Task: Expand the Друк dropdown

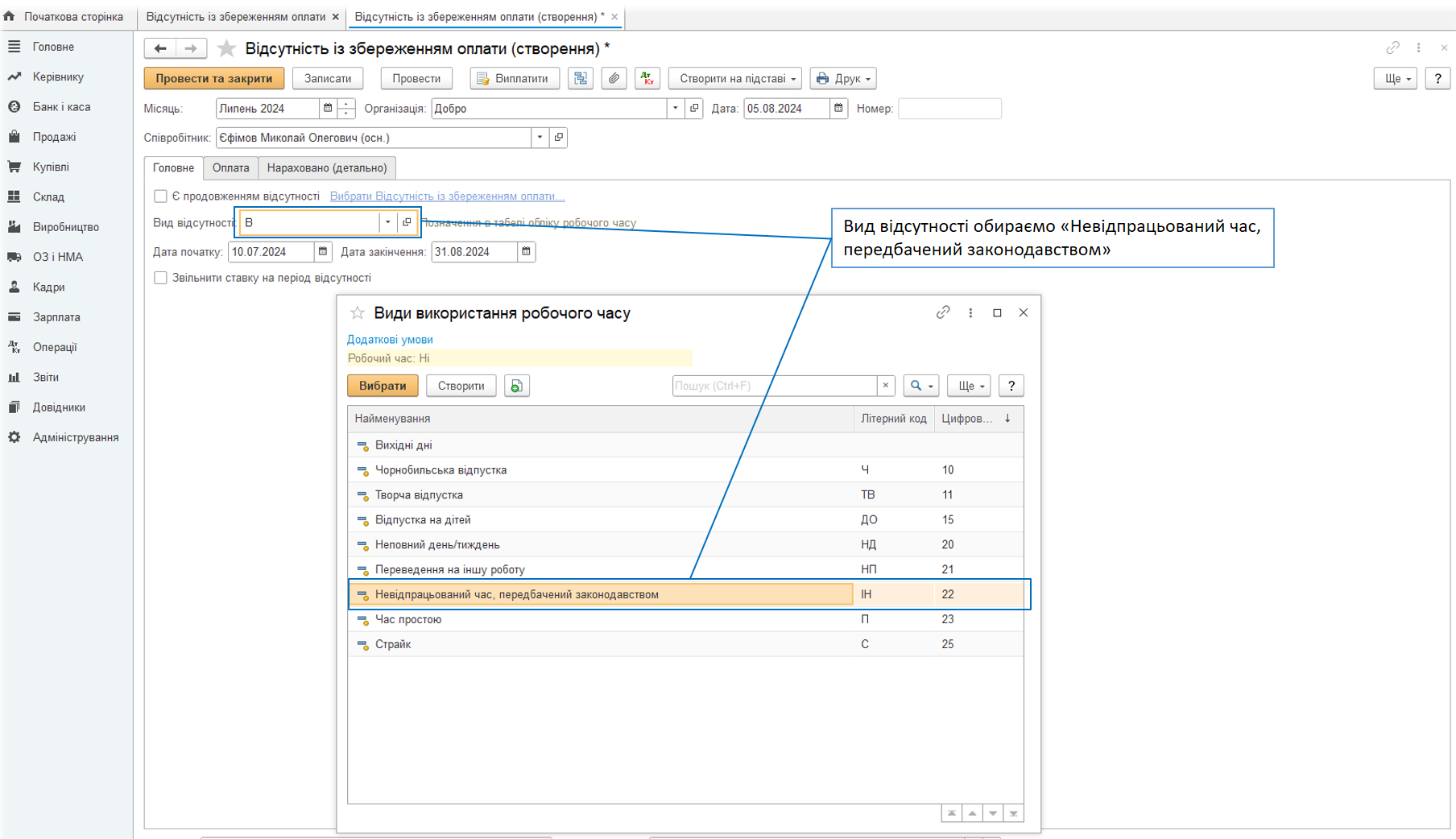Action: 842,78
